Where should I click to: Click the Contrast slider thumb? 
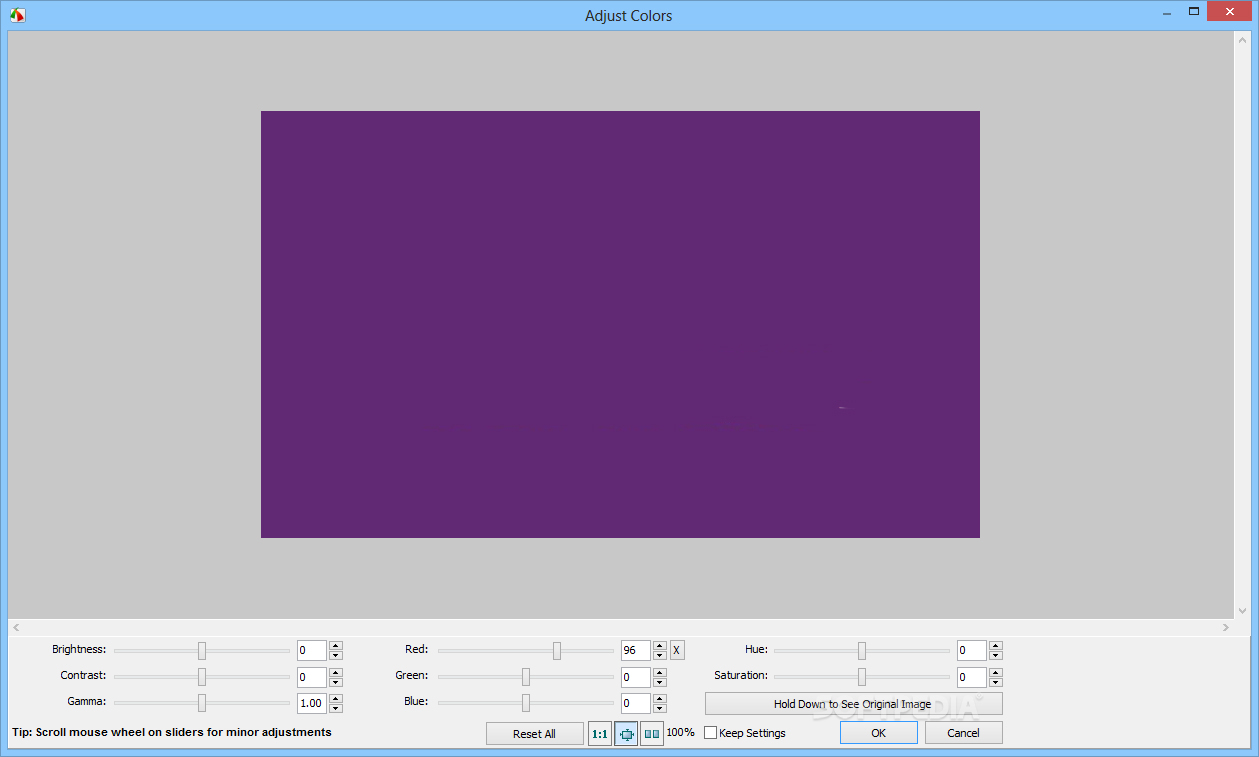click(202, 677)
